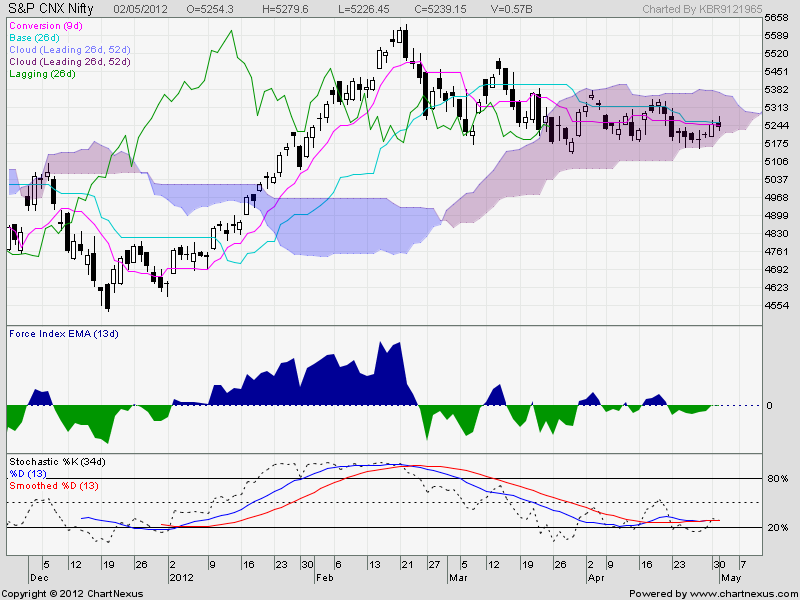The width and height of the screenshot is (800, 600).
Task: Click the 5037 price axis label
Action: coord(777,180)
